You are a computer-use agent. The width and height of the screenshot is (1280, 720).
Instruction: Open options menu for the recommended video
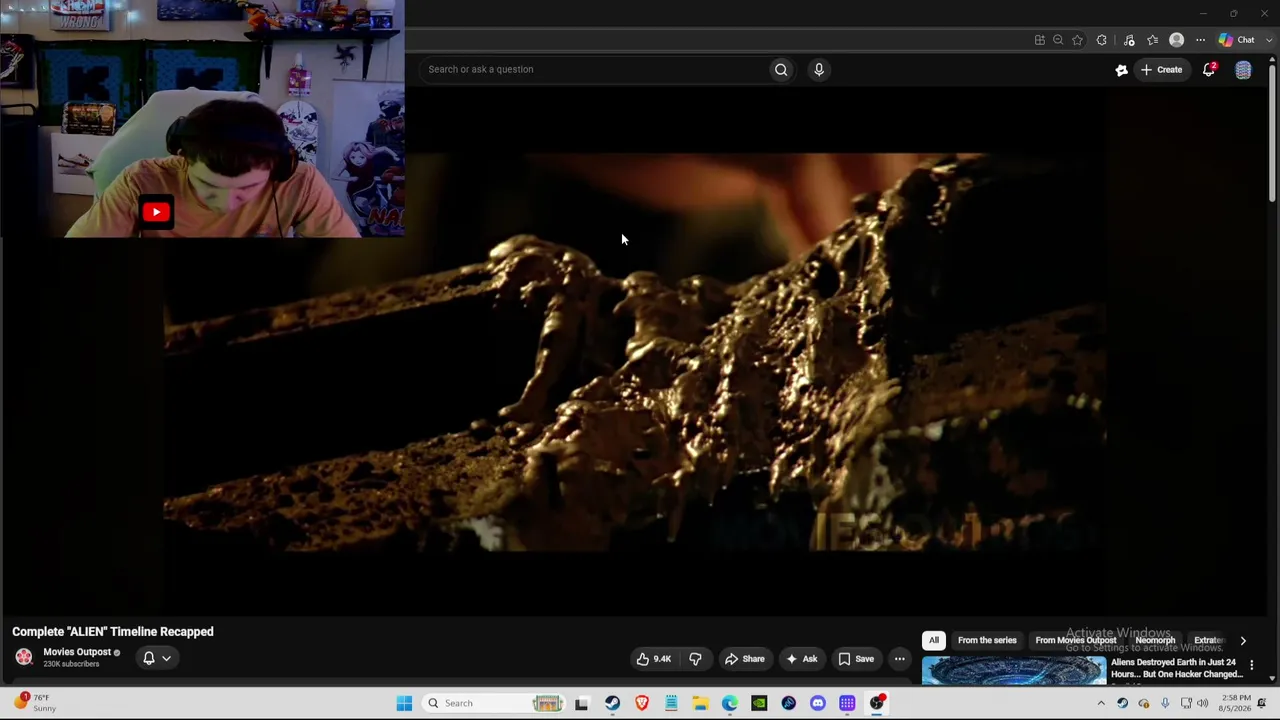tap(1251, 665)
